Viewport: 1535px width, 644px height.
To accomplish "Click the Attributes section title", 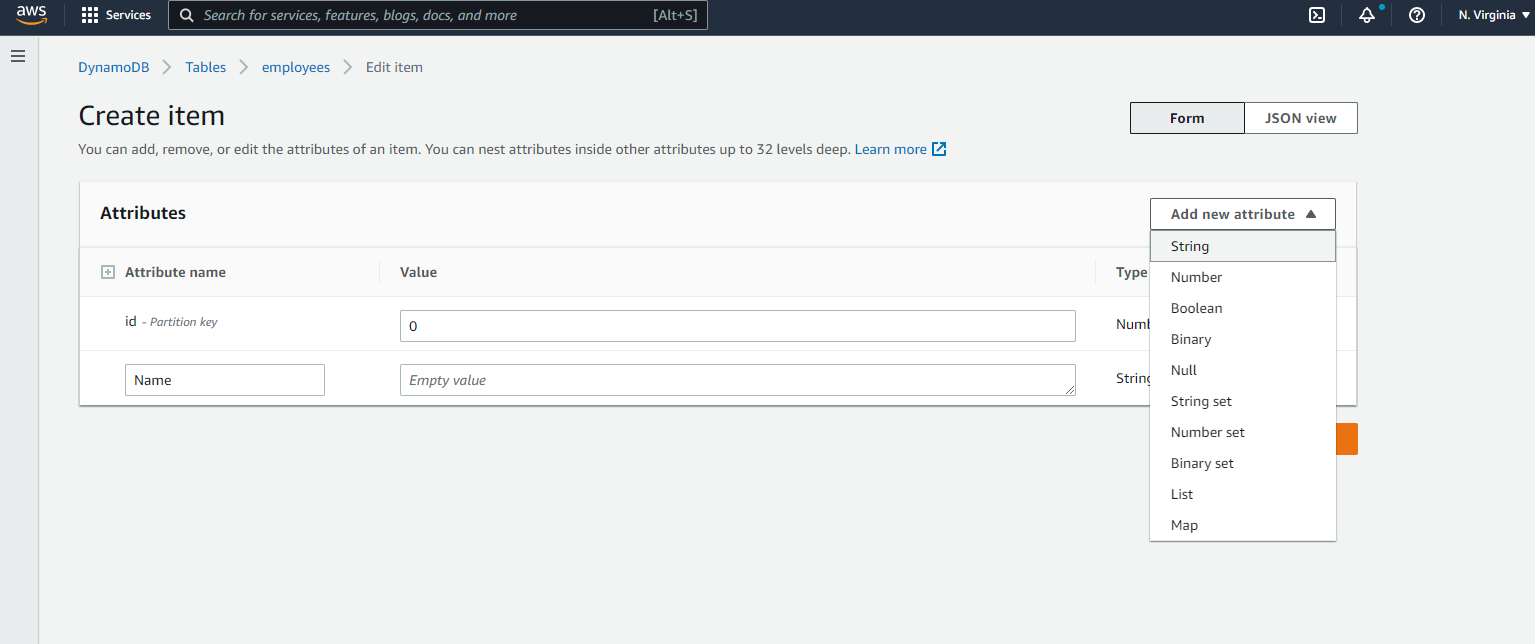I will point(143,213).
